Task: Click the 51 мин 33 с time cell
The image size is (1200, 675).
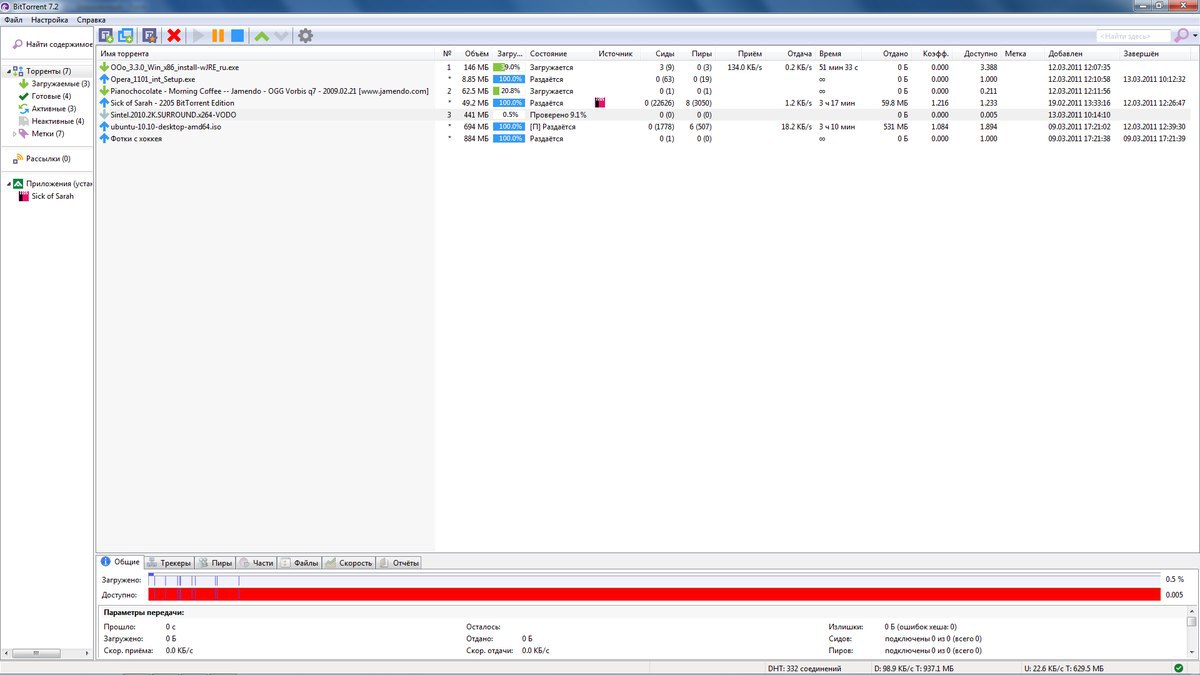Action: click(x=838, y=67)
